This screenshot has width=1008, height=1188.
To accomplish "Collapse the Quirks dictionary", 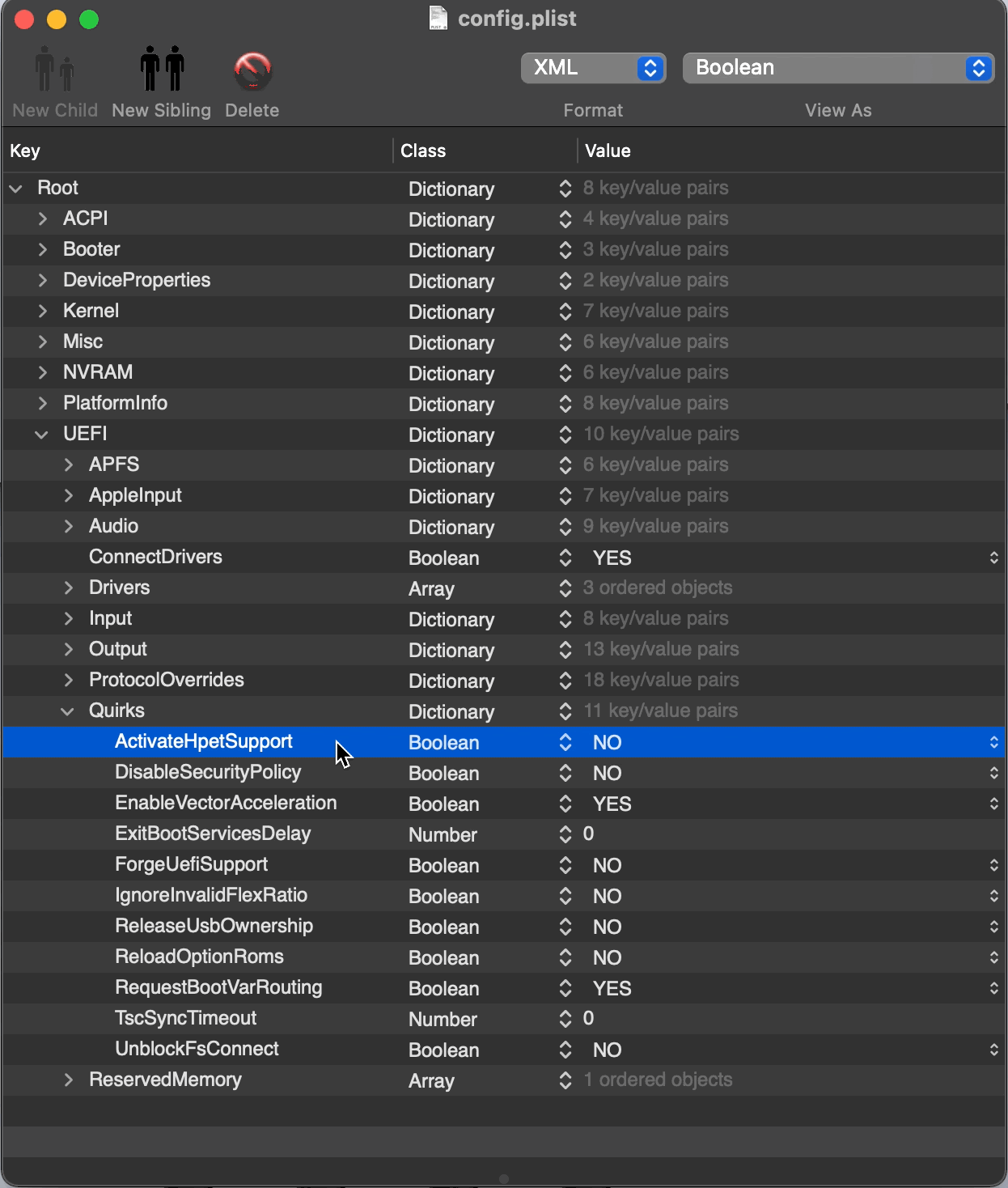I will (68, 711).
